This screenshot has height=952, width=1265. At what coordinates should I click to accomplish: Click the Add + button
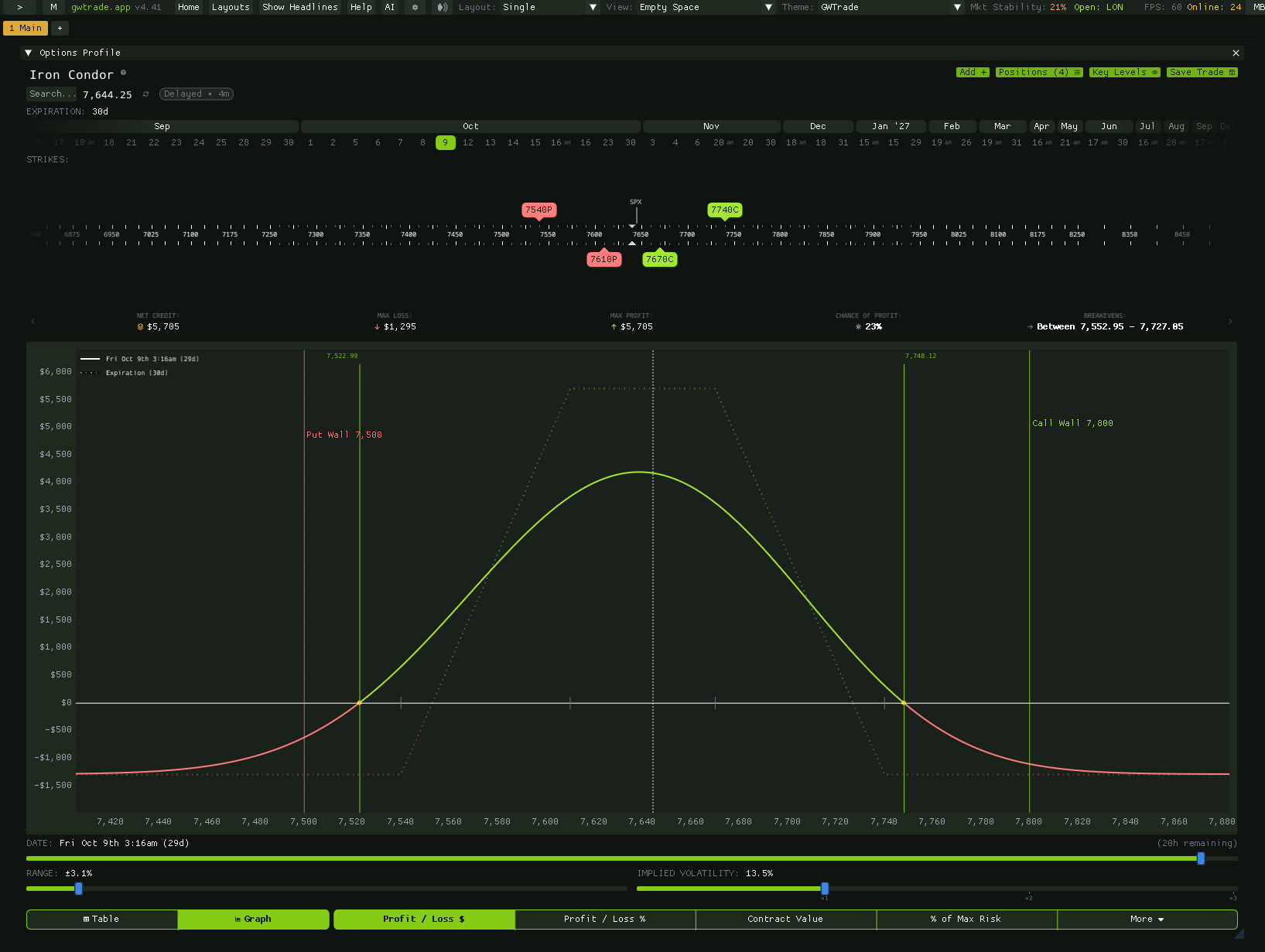(x=973, y=72)
